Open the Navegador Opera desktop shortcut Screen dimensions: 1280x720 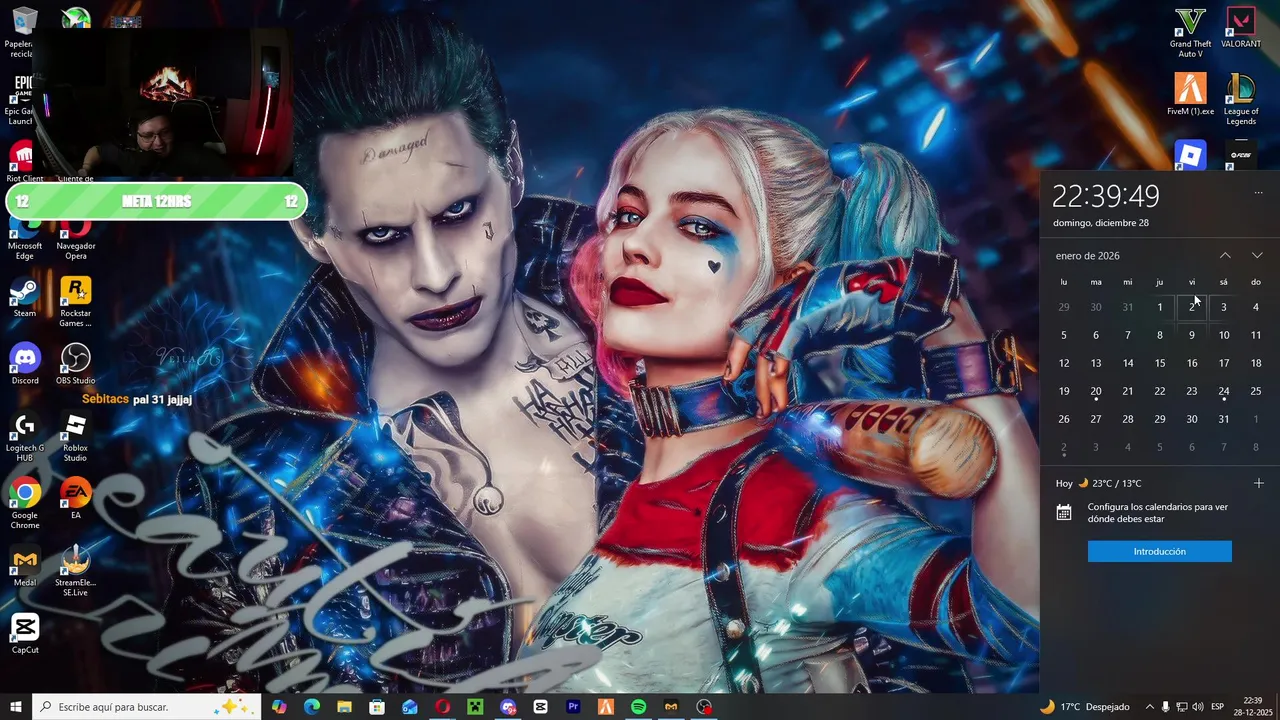coord(76,240)
